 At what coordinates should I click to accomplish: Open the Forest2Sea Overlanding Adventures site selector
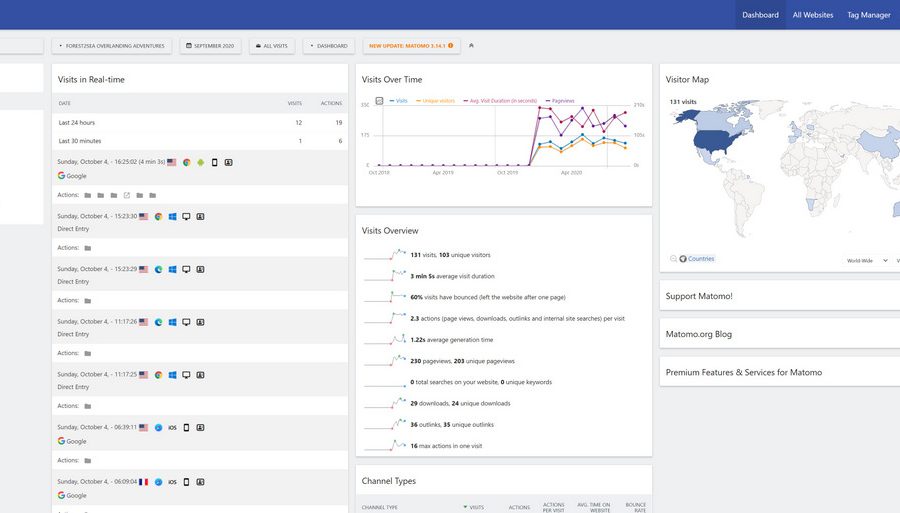coord(112,46)
